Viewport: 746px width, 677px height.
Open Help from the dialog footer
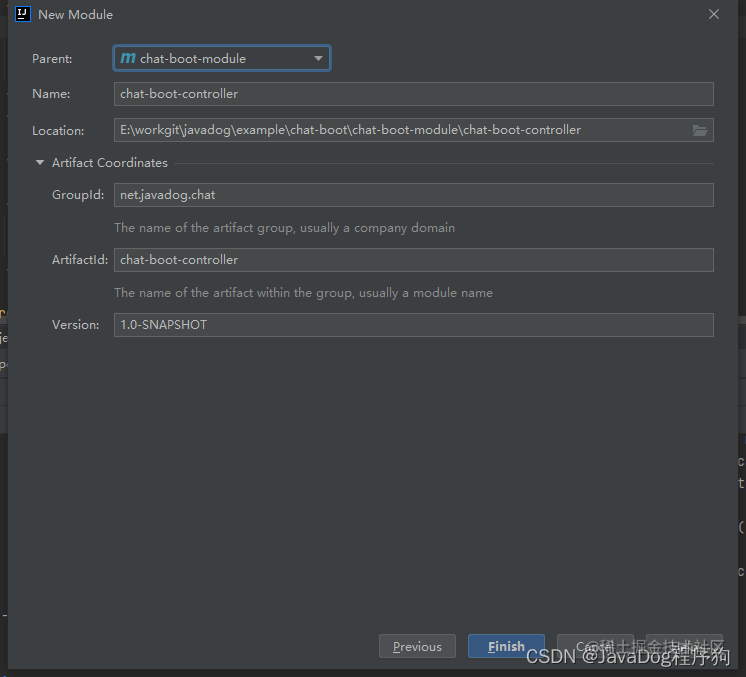pos(684,647)
